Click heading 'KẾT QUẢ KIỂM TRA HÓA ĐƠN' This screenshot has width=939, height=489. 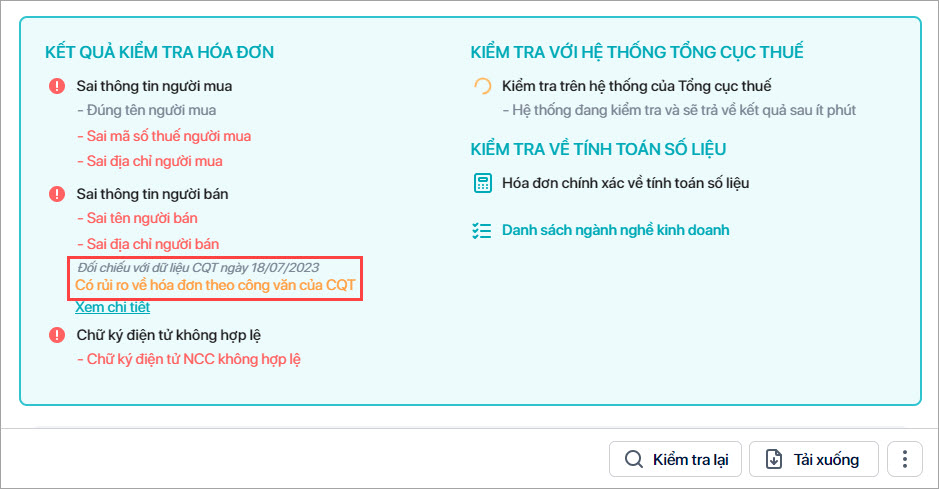pyautogui.click(x=159, y=52)
